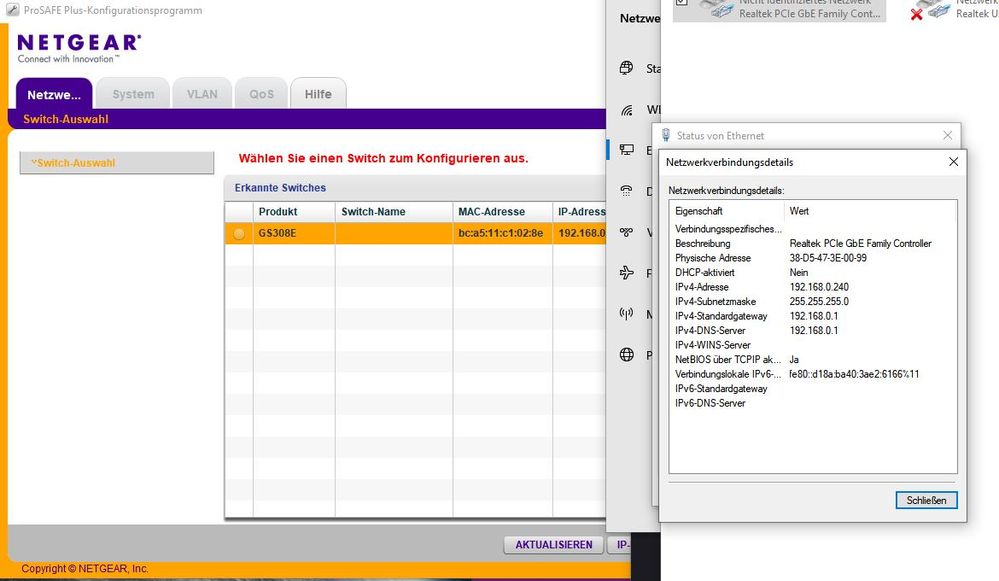This screenshot has width=999, height=581.
Task: Open the System tab
Action: [133, 94]
